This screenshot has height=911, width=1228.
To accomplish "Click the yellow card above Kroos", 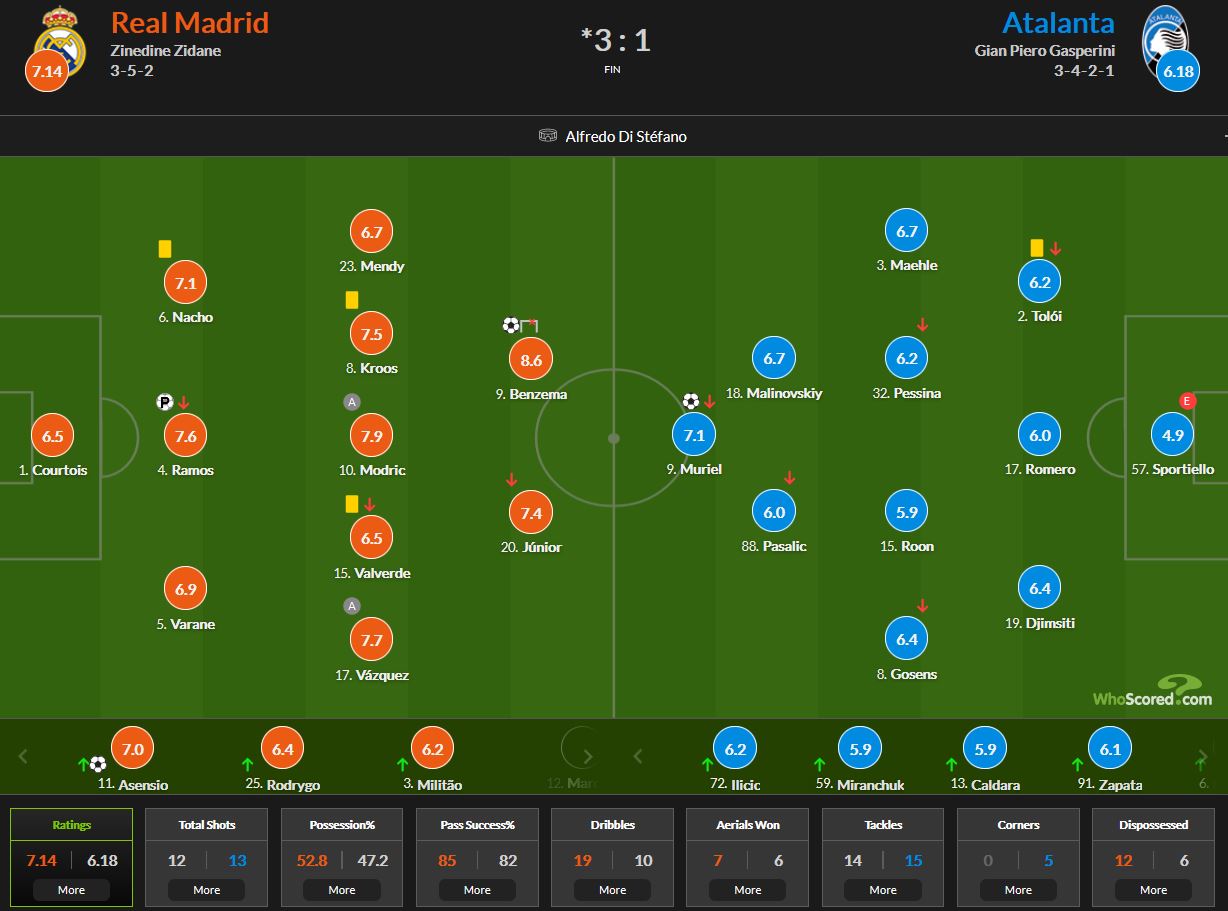I will [x=352, y=300].
